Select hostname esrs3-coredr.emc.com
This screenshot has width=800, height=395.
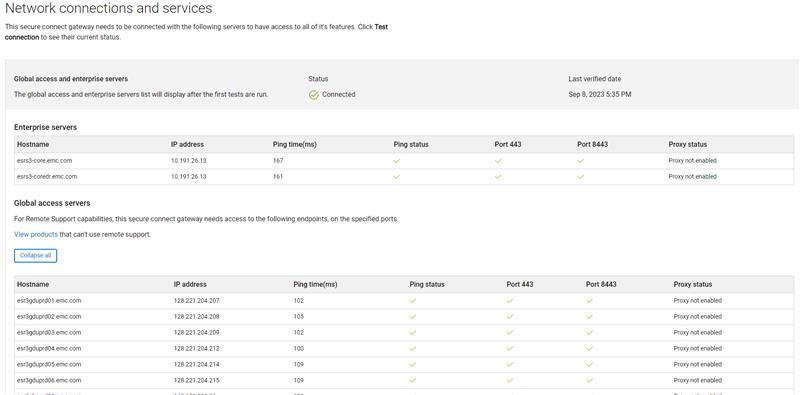point(47,177)
